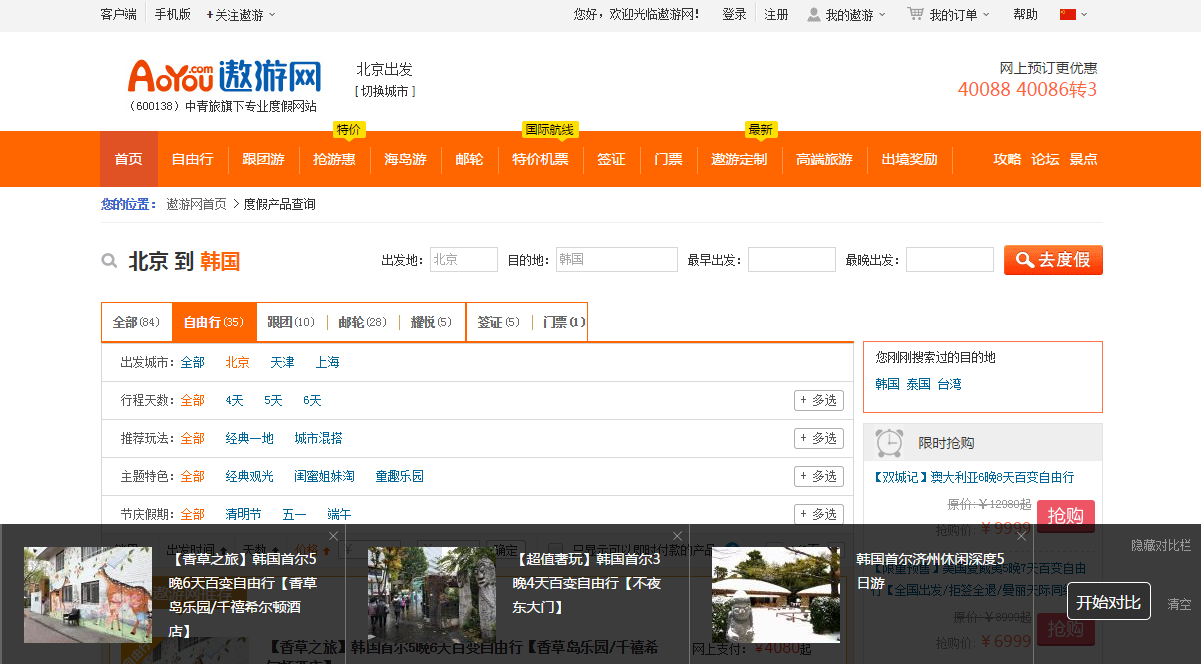Click the 最晚出发 date field
The height and width of the screenshot is (664, 1201).
pyautogui.click(x=950, y=260)
